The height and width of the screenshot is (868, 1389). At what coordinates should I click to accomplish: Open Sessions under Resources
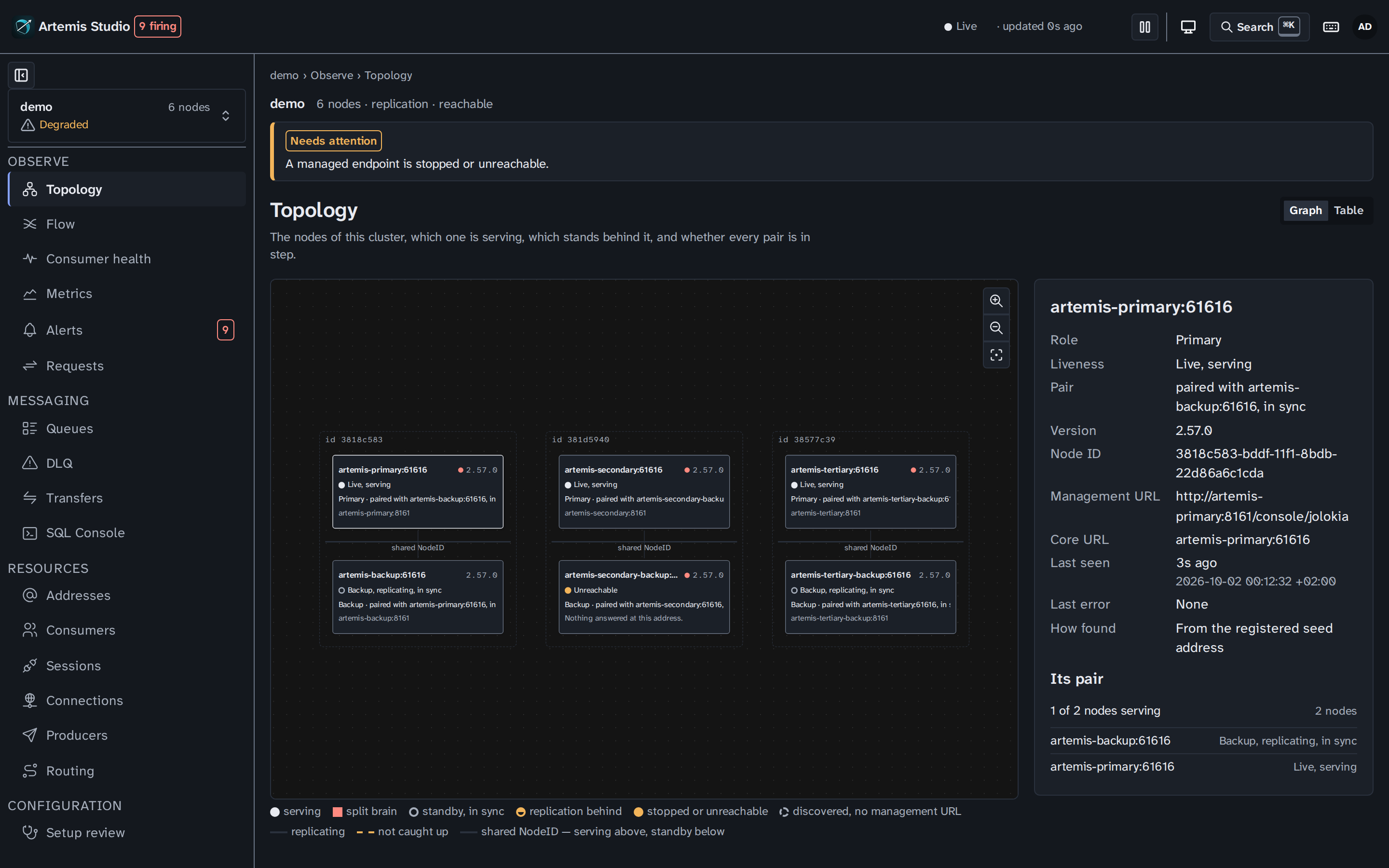[x=127, y=665]
